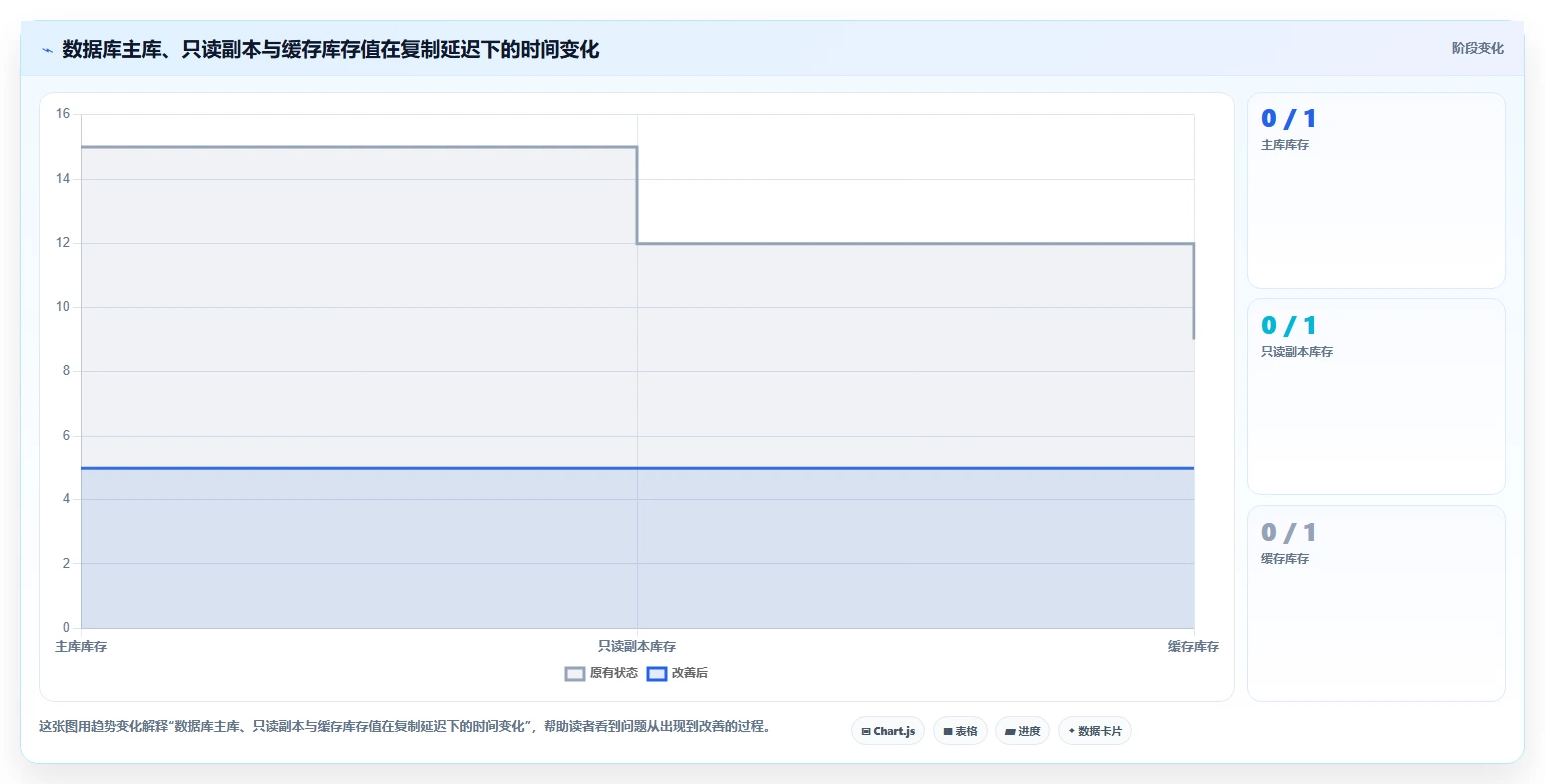Select the 进度 tag chip
This screenshot has height=784, width=1545.
tap(1022, 731)
